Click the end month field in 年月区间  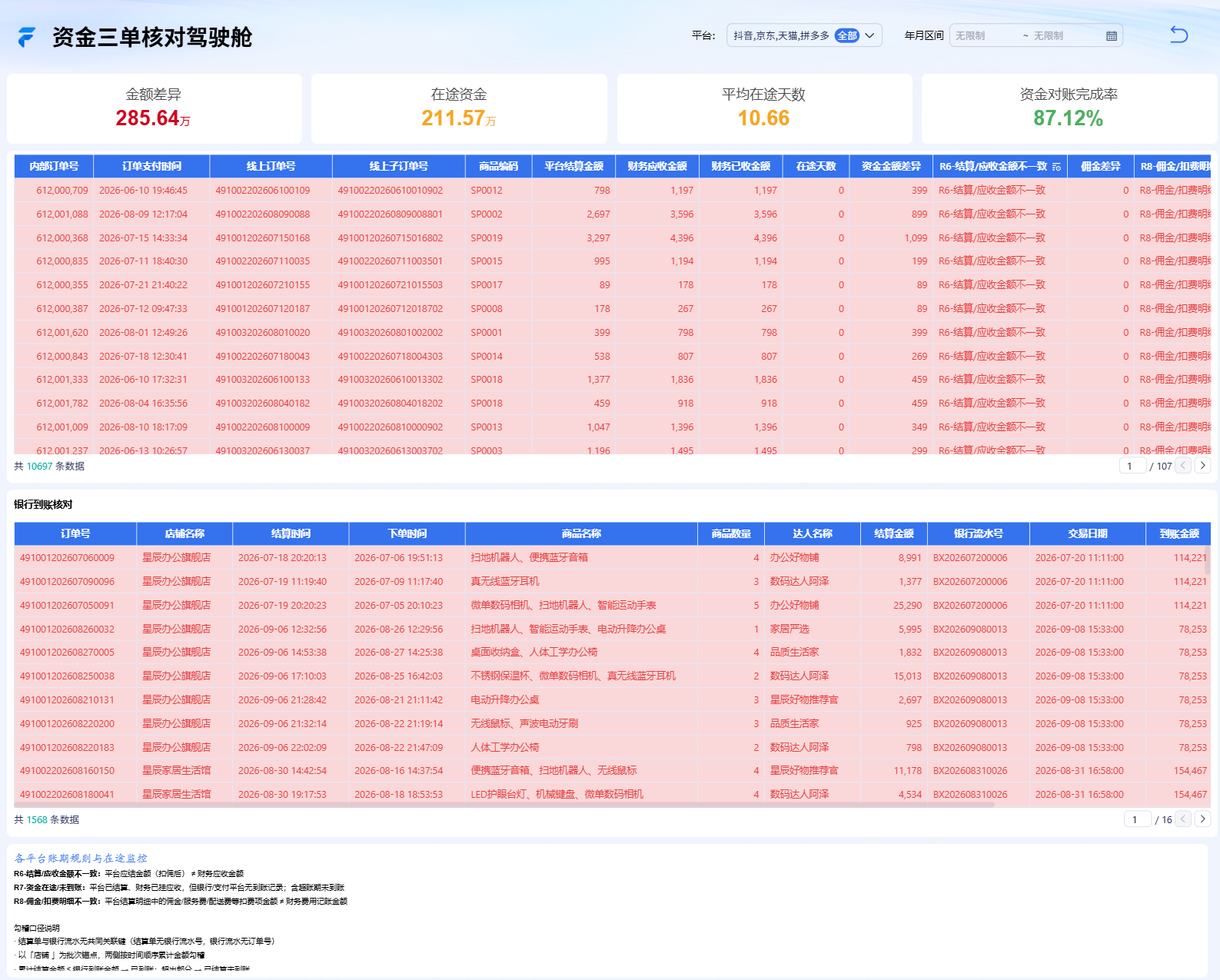(x=1064, y=36)
